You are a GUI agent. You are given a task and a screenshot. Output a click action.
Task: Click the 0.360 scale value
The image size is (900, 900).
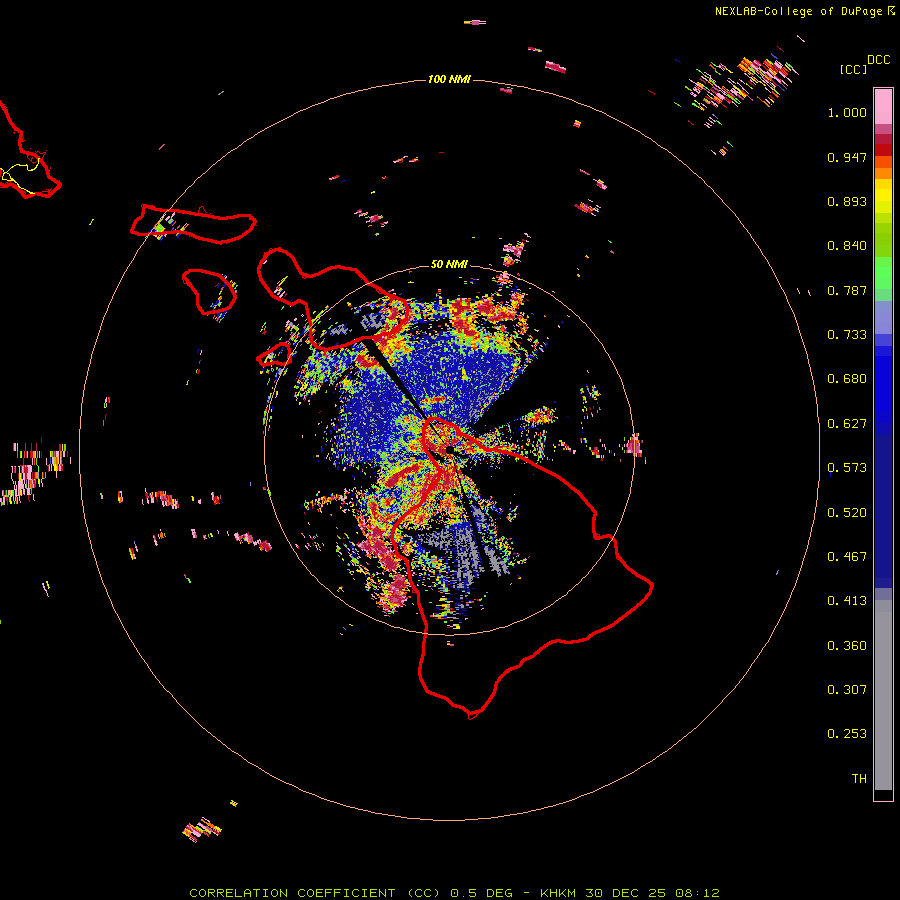[x=847, y=646]
